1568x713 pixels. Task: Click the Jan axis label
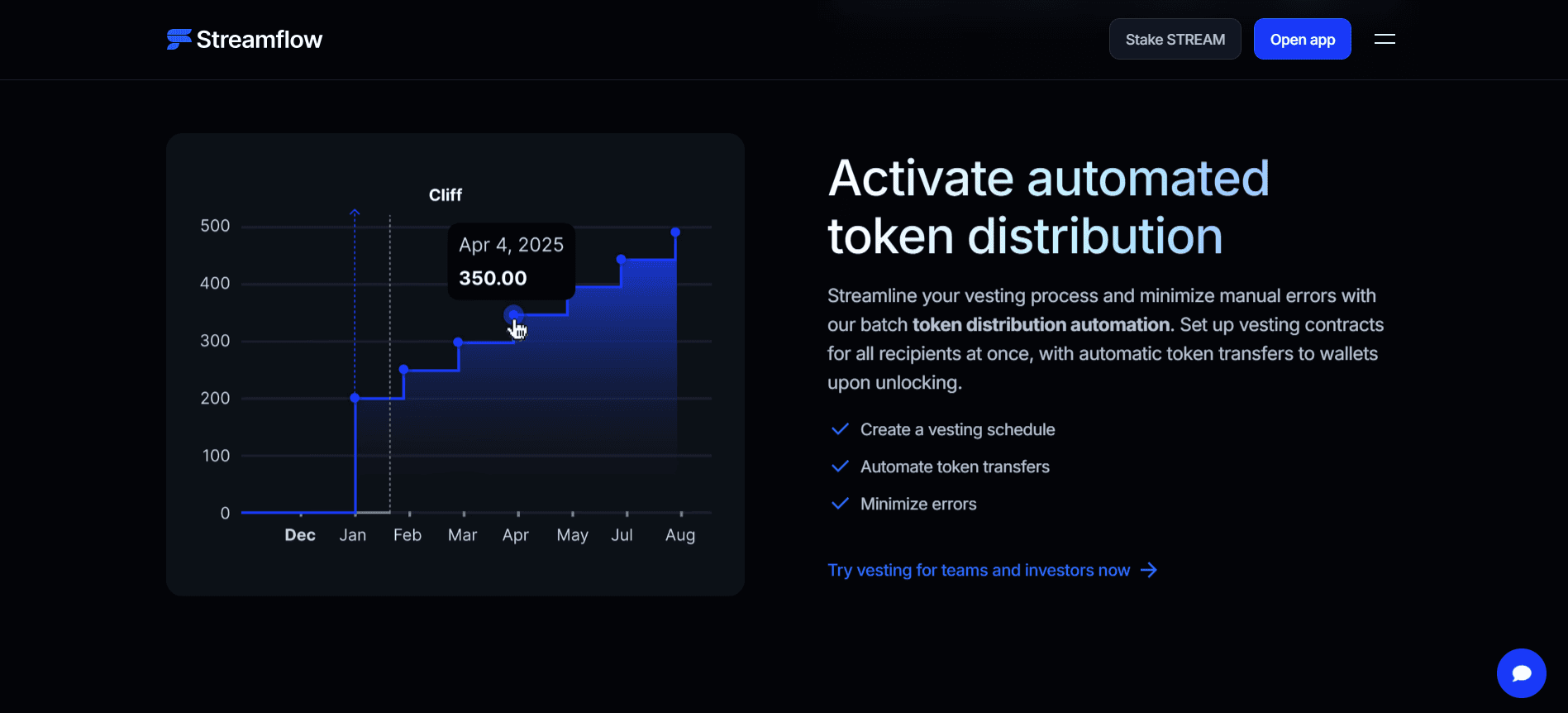pyautogui.click(x=353, y=535)
